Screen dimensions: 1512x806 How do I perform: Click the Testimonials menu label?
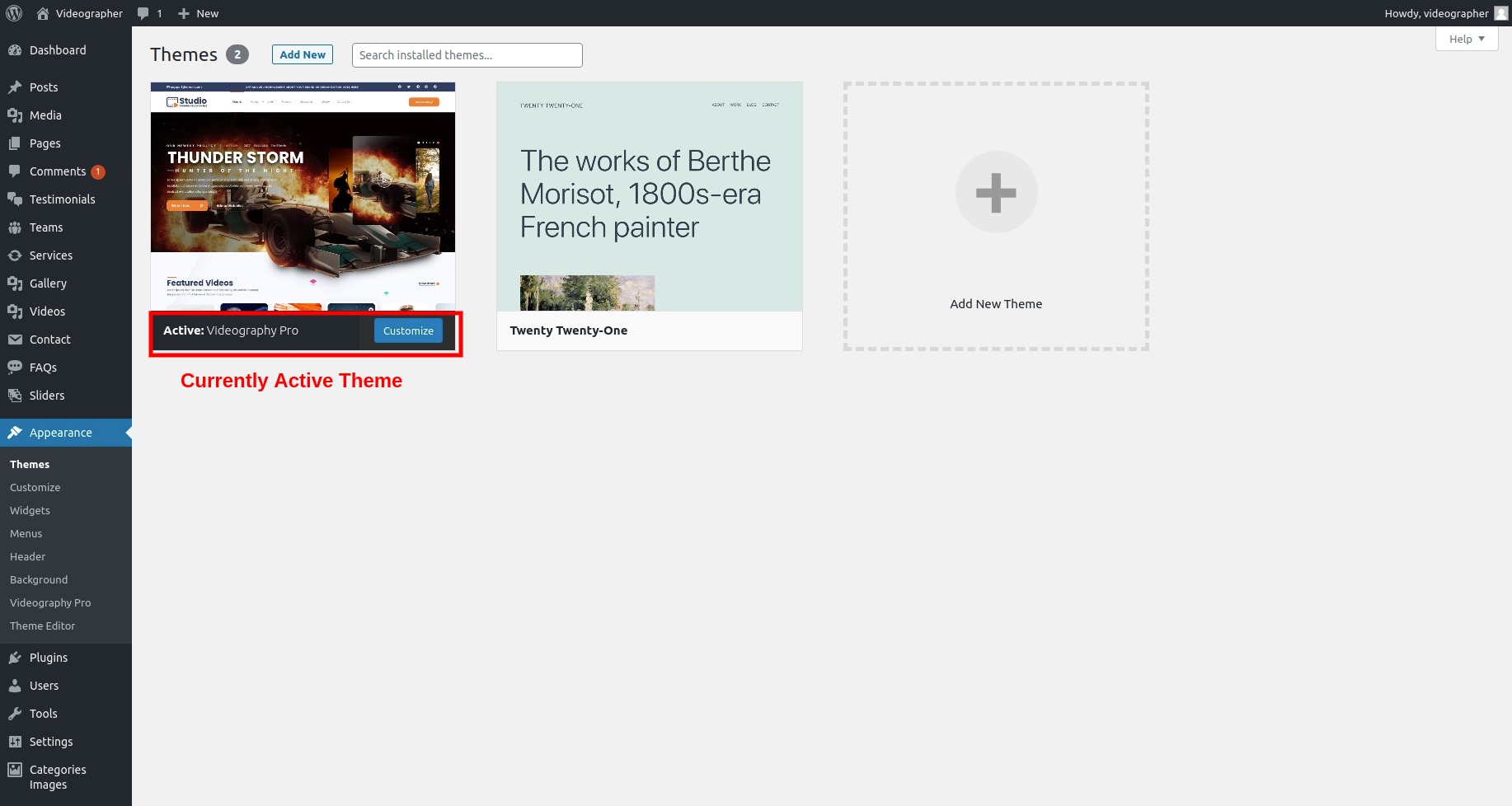[63, 199]
